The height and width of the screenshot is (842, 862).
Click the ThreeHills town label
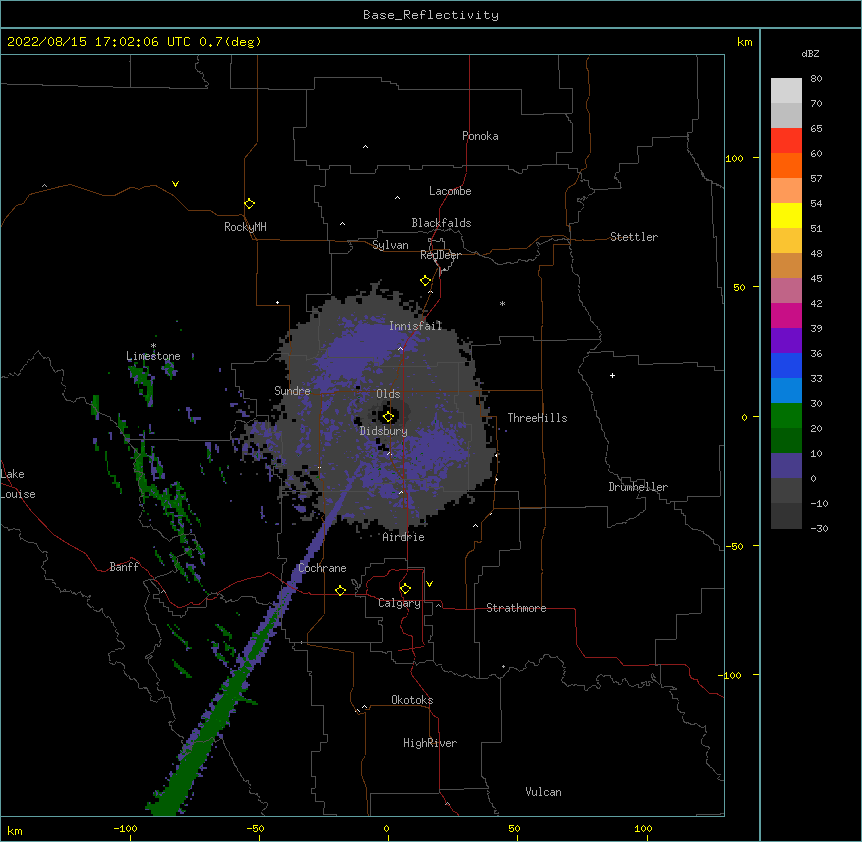click(537, 418)
